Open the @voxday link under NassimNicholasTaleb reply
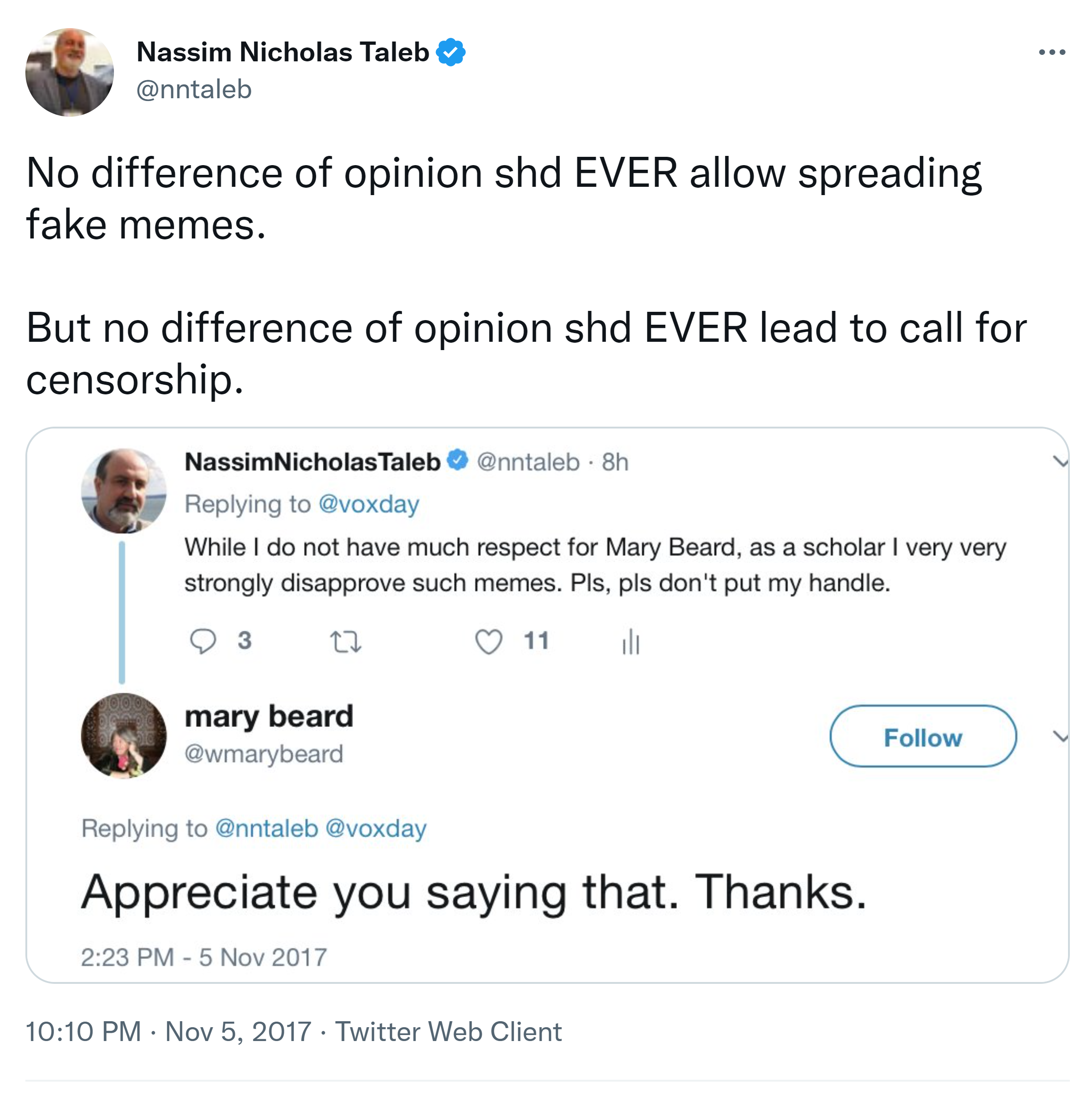 369,504
